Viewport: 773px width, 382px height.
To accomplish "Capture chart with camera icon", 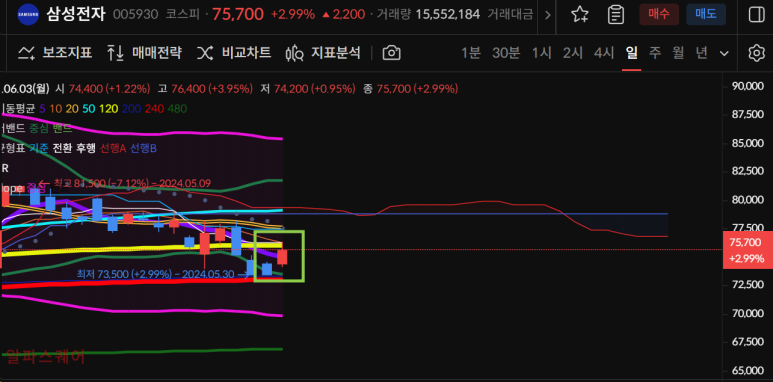I will point(391,53).
